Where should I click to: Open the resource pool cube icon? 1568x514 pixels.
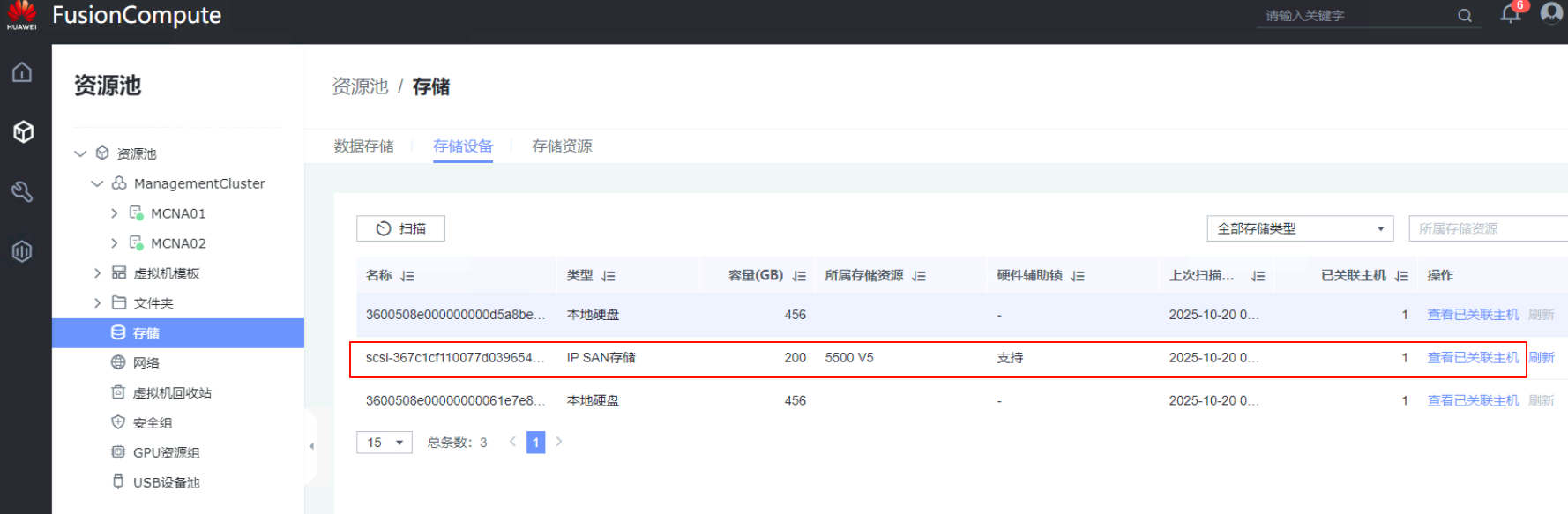click(x=23, y=131)
